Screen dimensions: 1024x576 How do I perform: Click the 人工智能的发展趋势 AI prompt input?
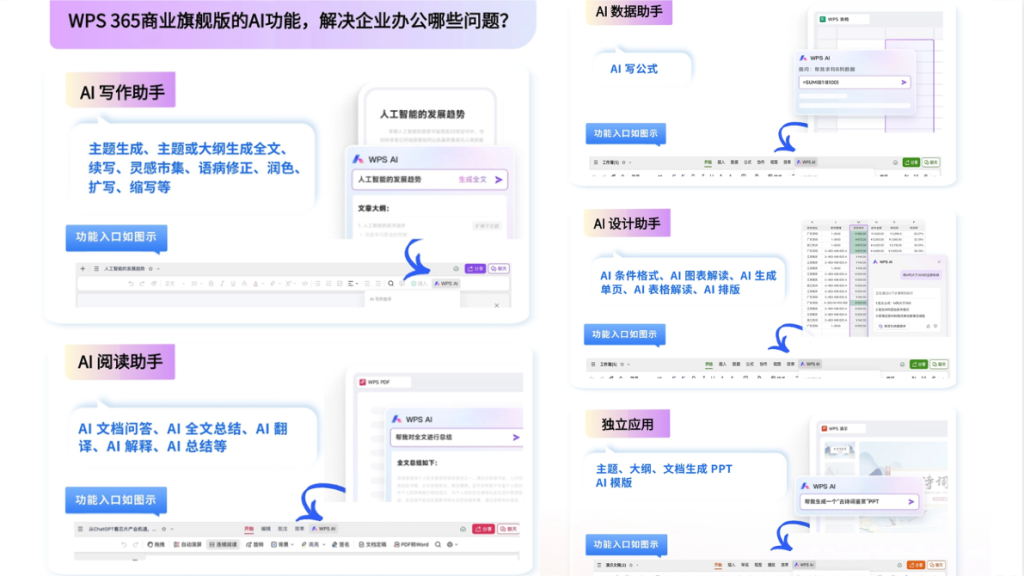tap(430, 180)
